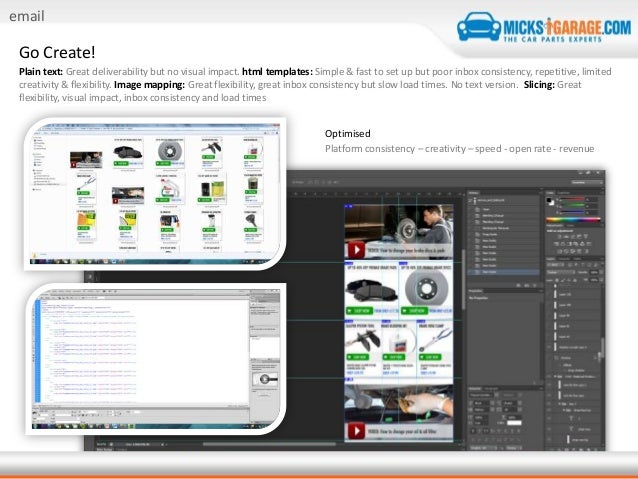This screenshot has height=479, width=638.
Task: Click the brake pads product image on canvas
Action: tap(371, 289)
